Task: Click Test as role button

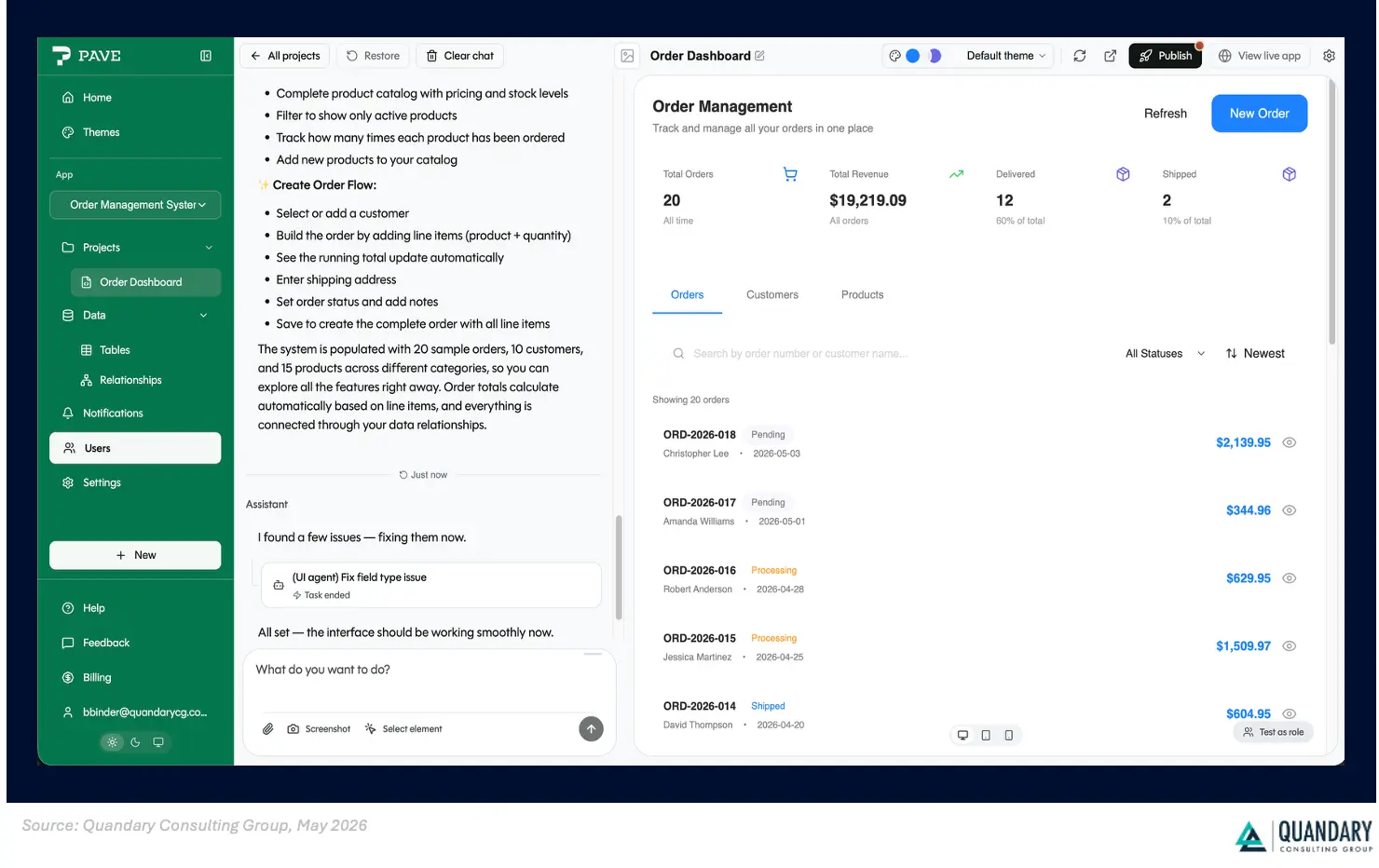Action: tap(1273, 732)
